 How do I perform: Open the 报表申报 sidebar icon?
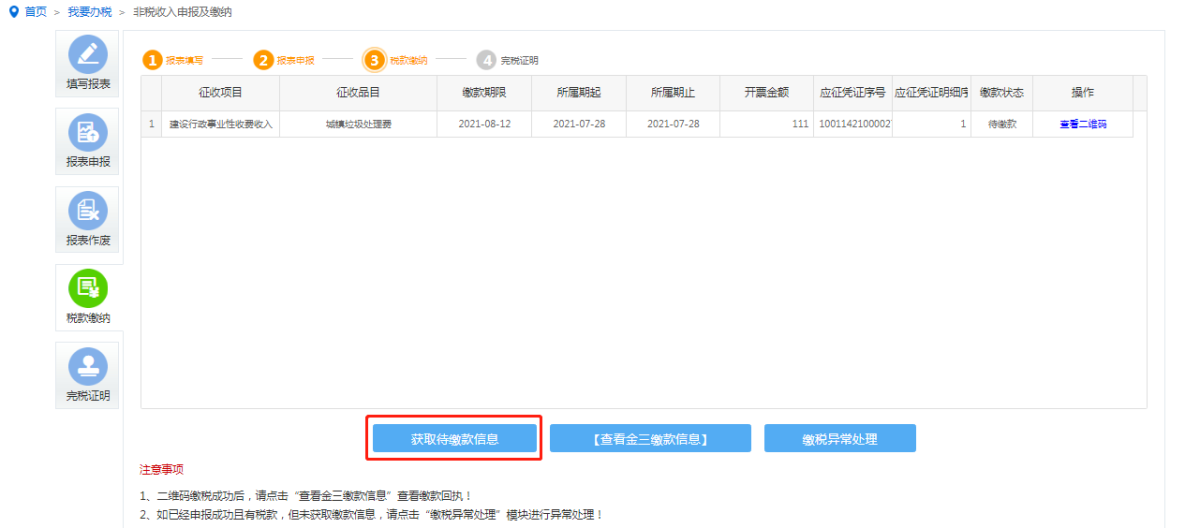[x=88, y=132]
